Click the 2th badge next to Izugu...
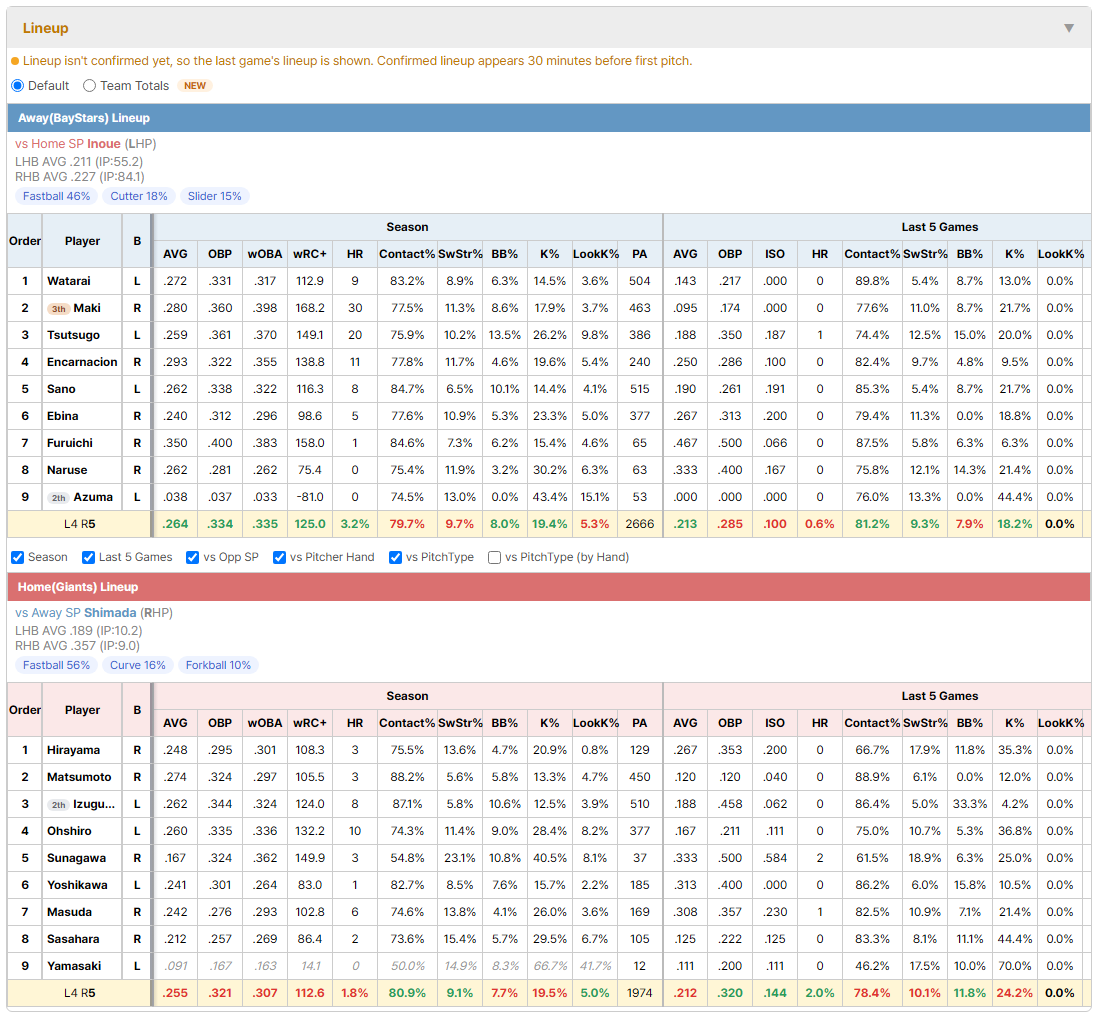The image size is (1098, 1018). (59, 805)
